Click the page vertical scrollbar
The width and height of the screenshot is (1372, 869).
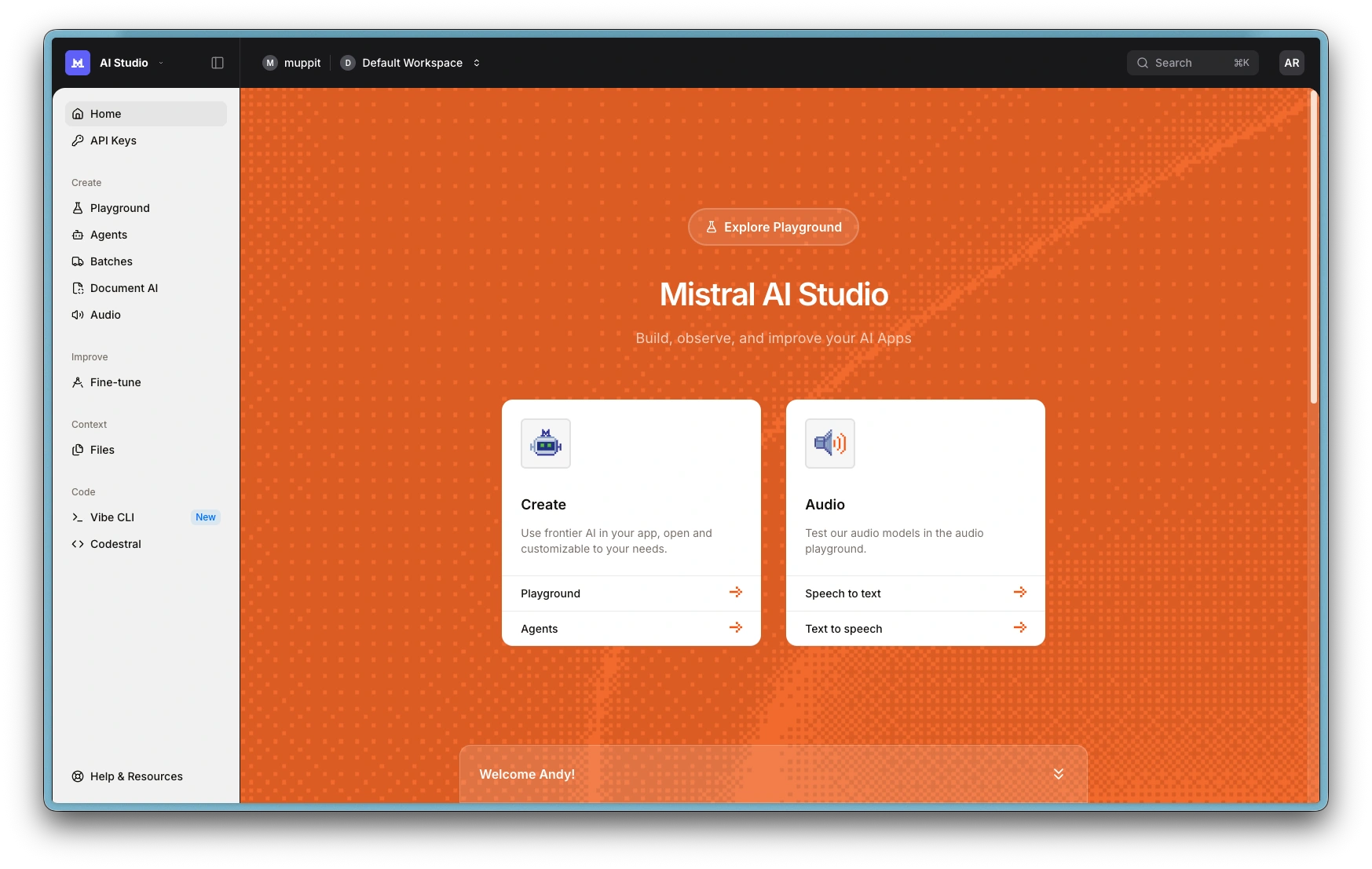[1313, 251]
